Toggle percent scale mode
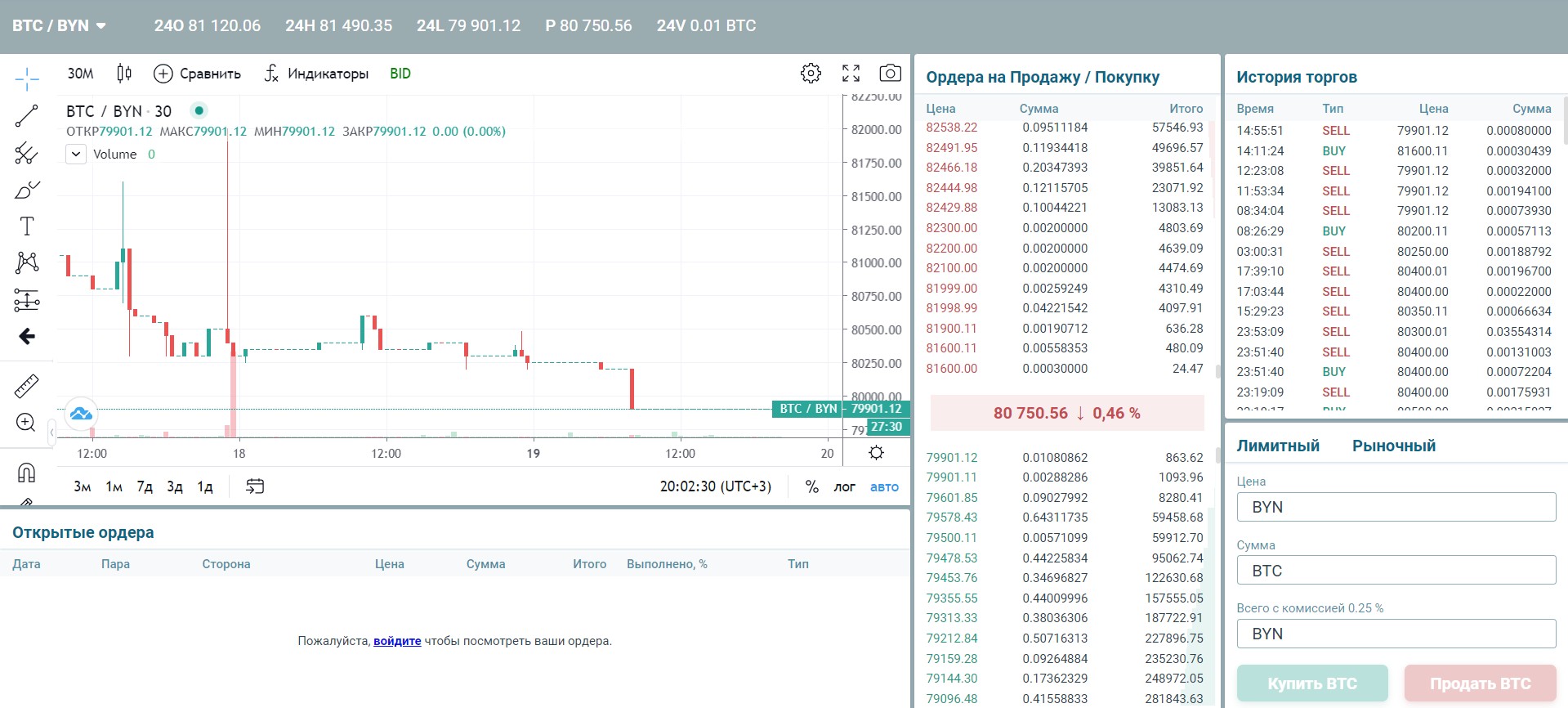This screenshot has height=708, width=1568. (x=811, y=486)
